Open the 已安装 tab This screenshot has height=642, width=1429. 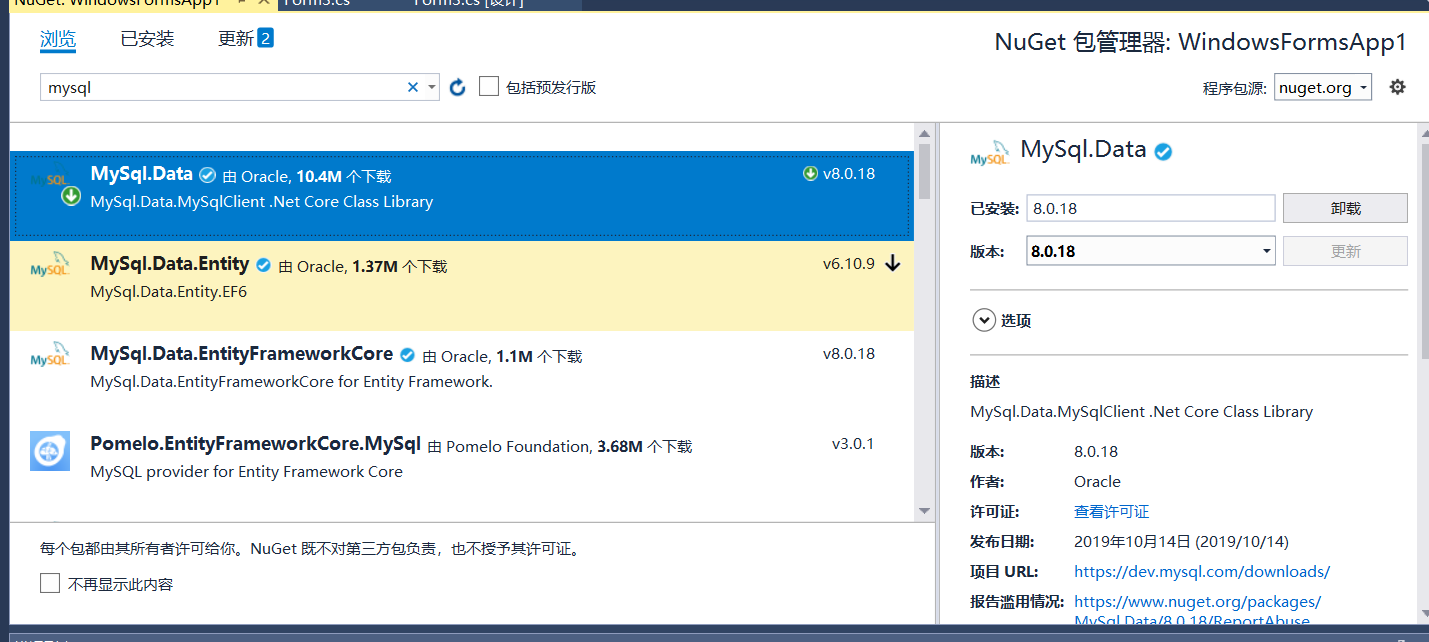147,39
